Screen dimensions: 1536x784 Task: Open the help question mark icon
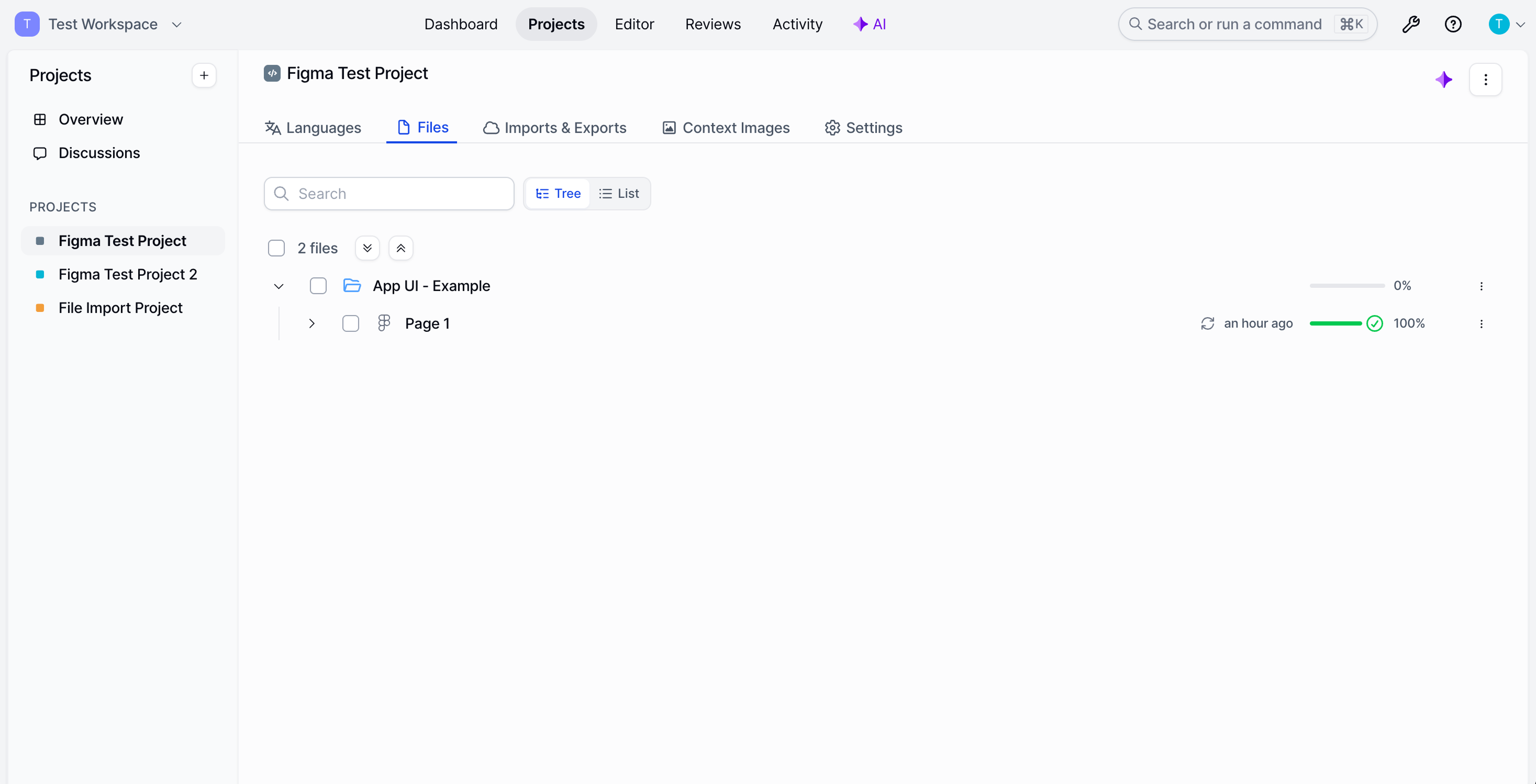click(1453, 25)
